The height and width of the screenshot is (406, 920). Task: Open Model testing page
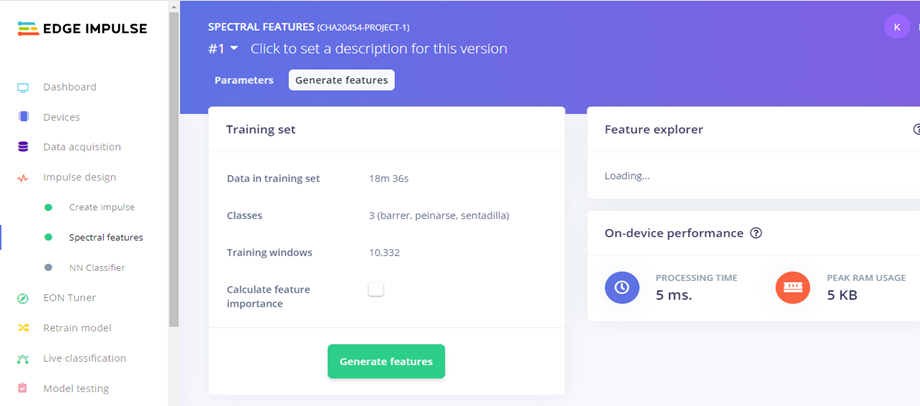tap(76, 388)
